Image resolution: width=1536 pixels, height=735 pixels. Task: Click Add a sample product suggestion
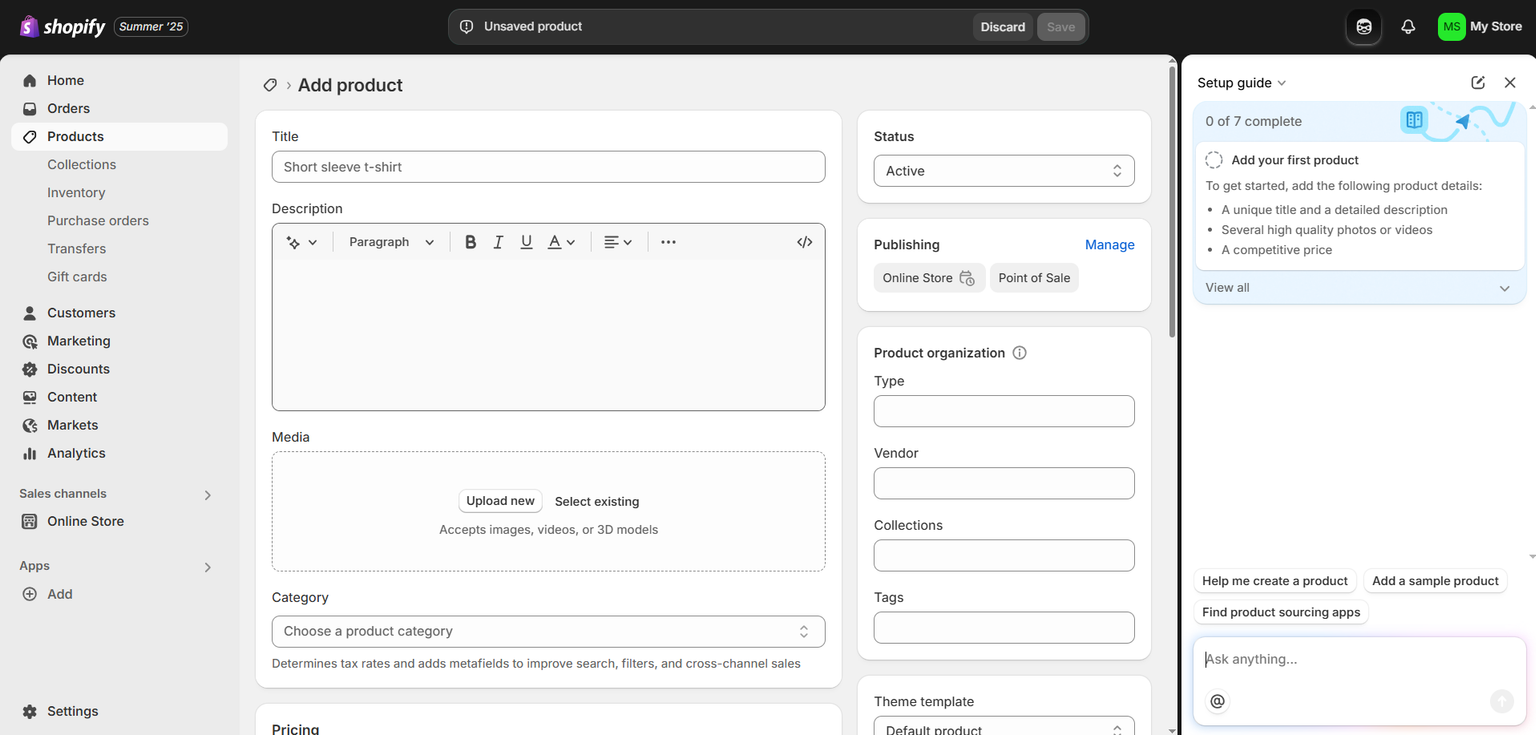(1435, 581)
